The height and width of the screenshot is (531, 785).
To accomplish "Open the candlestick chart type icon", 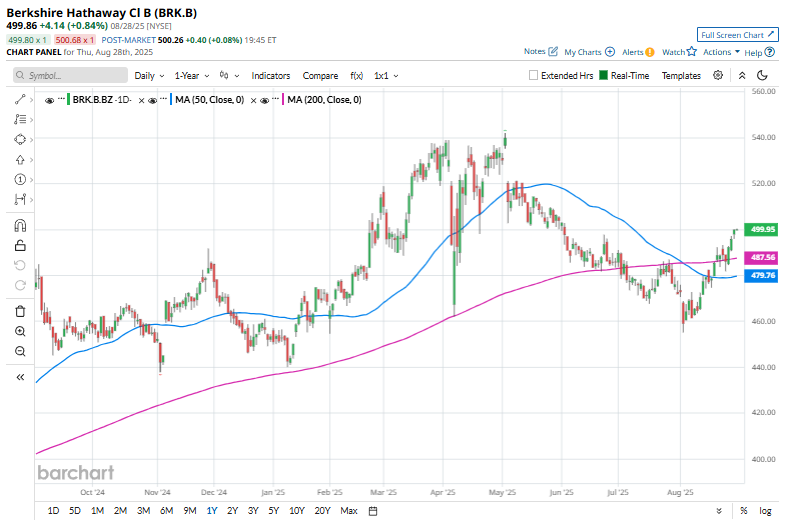I will 224,75.
